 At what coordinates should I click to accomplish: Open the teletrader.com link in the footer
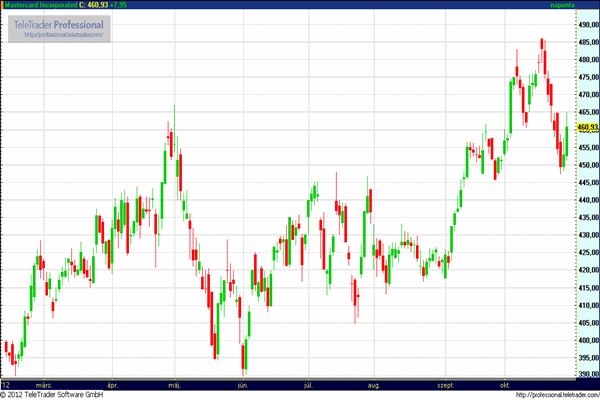pyautogui.click(x=555, y=394)
